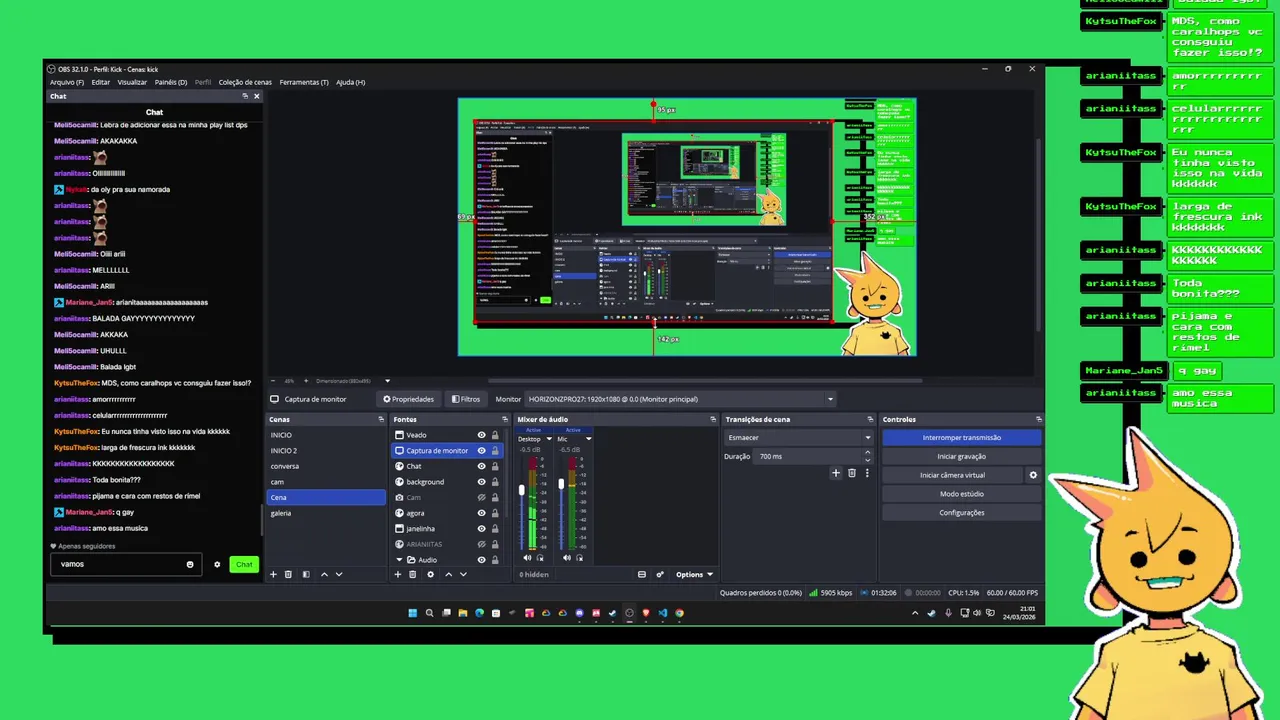The image size is (1280, 720).
Task: Add a new source in Fontes
Action: click(x=397, y=574)
